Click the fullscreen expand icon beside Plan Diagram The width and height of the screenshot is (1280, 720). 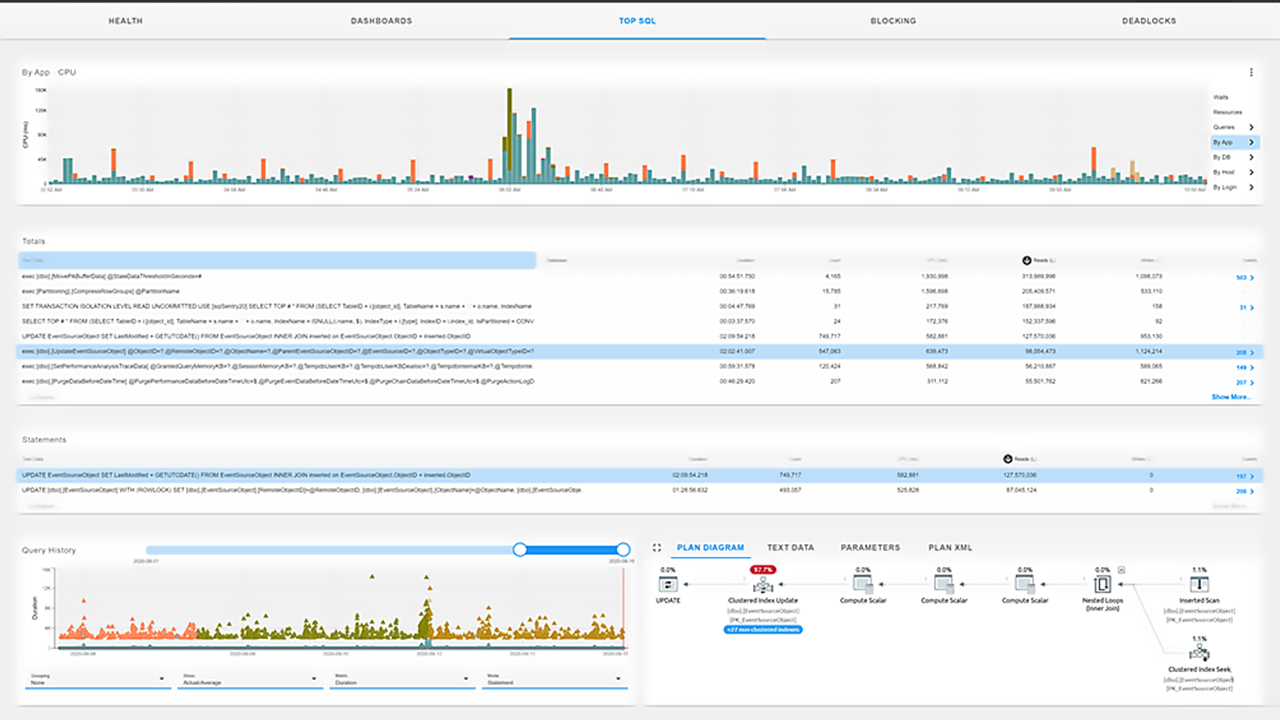coord(657,548)
